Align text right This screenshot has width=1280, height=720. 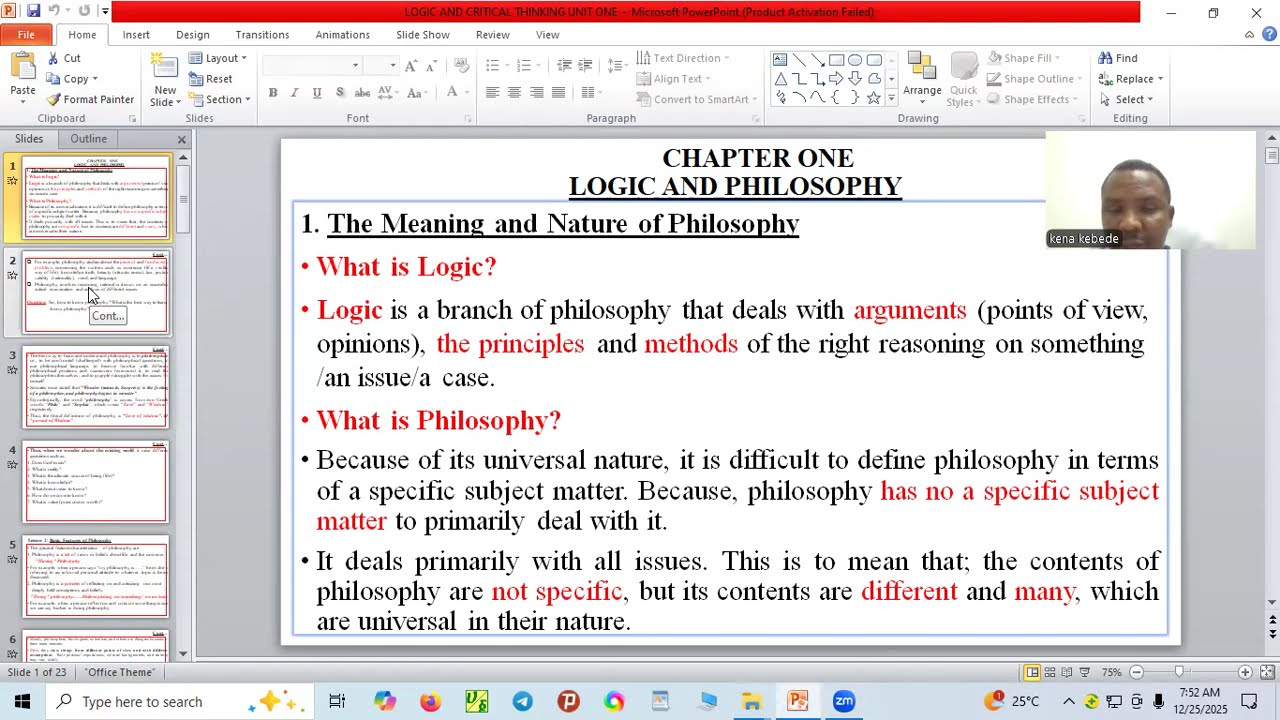coord(536,92)
